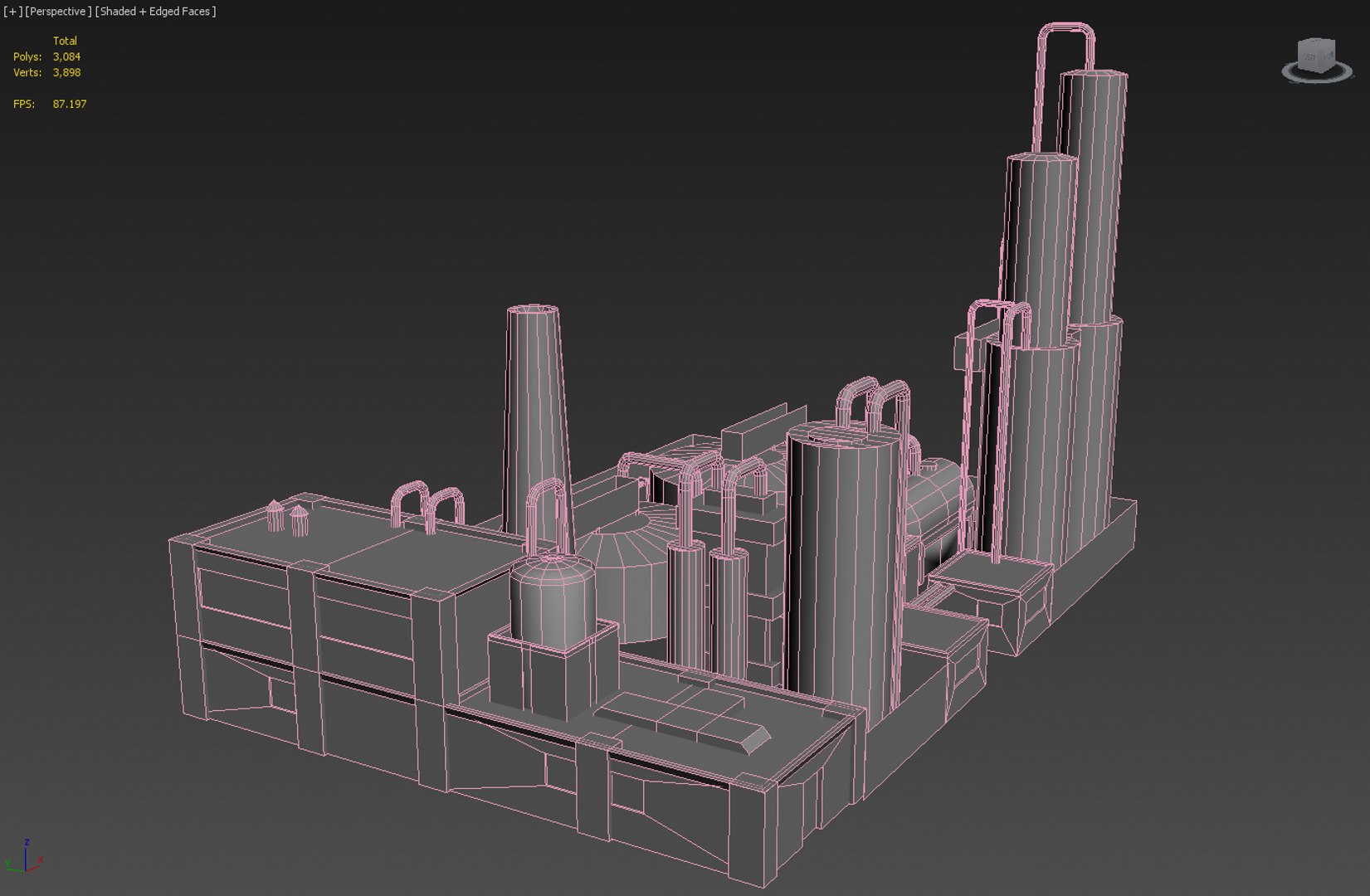Click the FPS: statistics label
The width and height of the screenshot is (1370, 896).
(24, 104)
